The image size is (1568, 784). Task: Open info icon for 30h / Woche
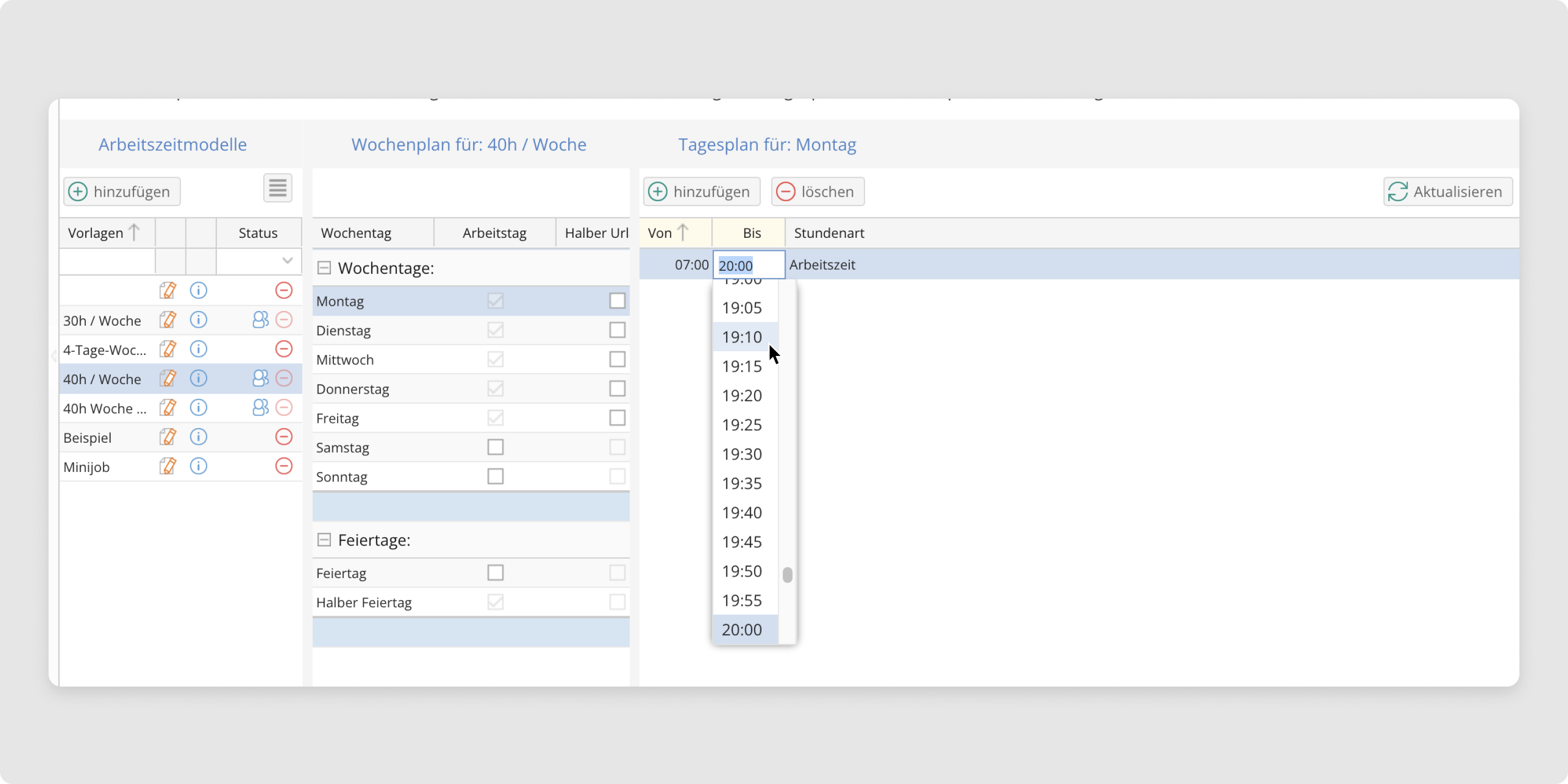click(199, 320)
